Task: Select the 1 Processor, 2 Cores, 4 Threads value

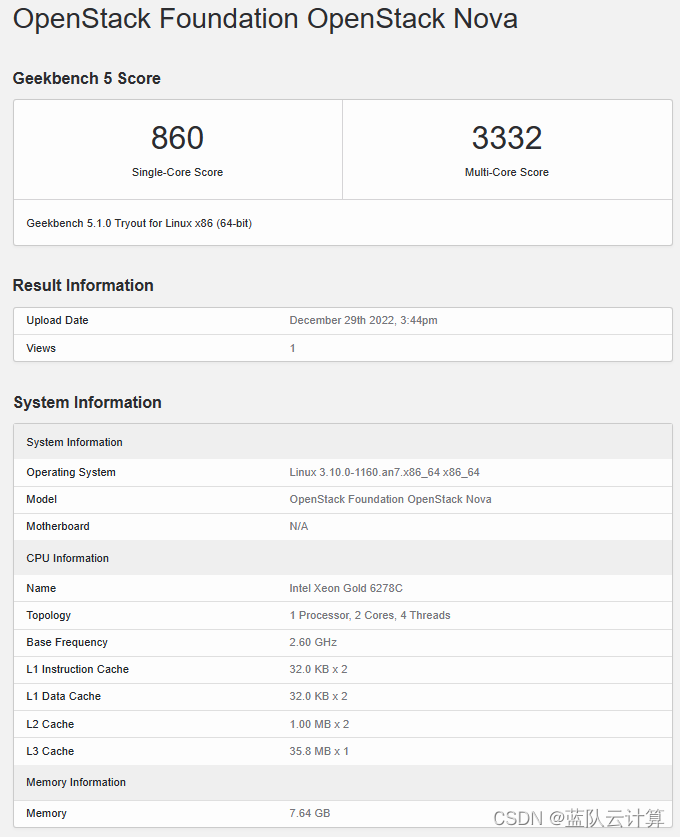Action: pos(370,615)
